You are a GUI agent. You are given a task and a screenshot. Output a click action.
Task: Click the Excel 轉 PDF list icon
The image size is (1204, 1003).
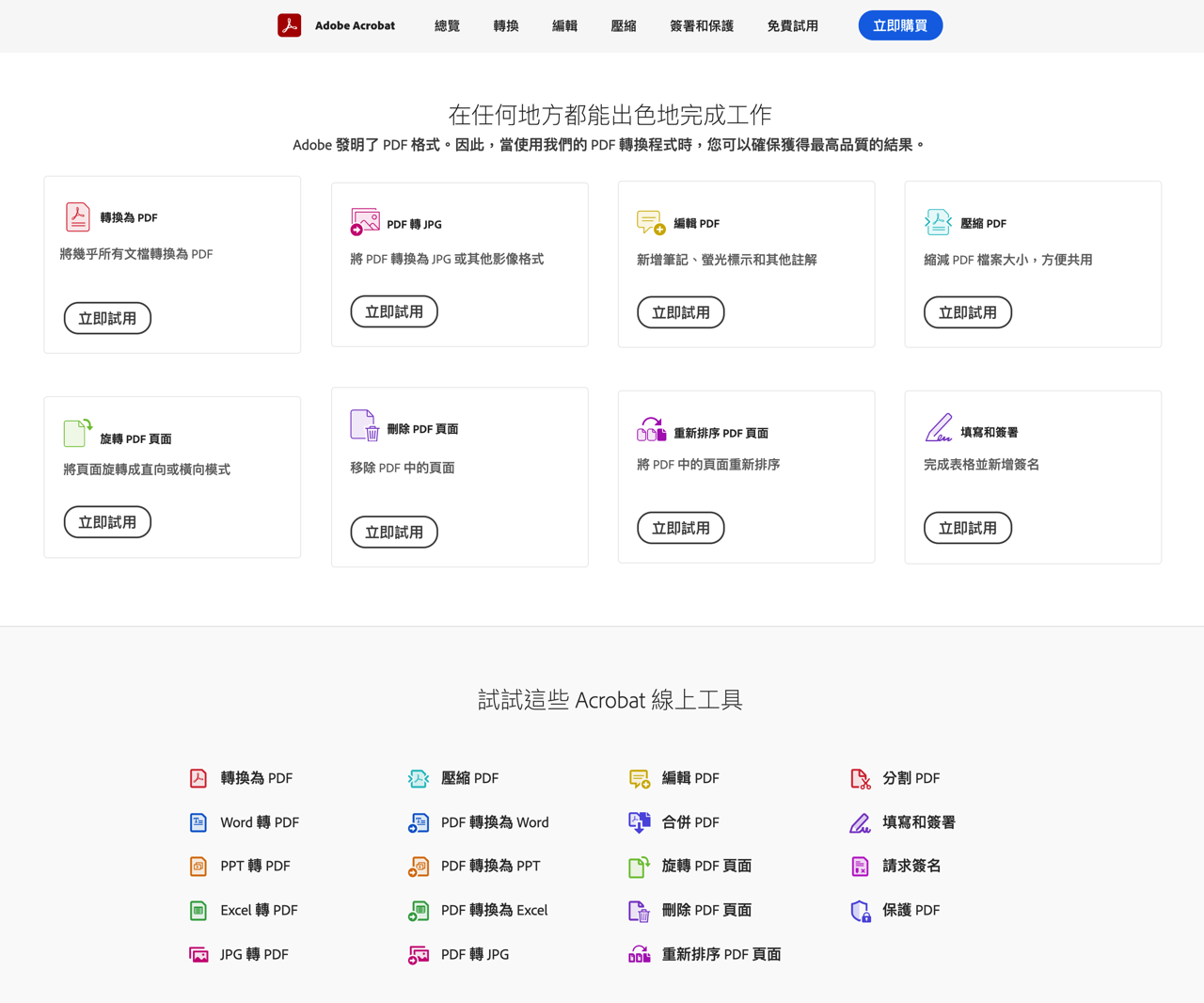coord(198,910)
